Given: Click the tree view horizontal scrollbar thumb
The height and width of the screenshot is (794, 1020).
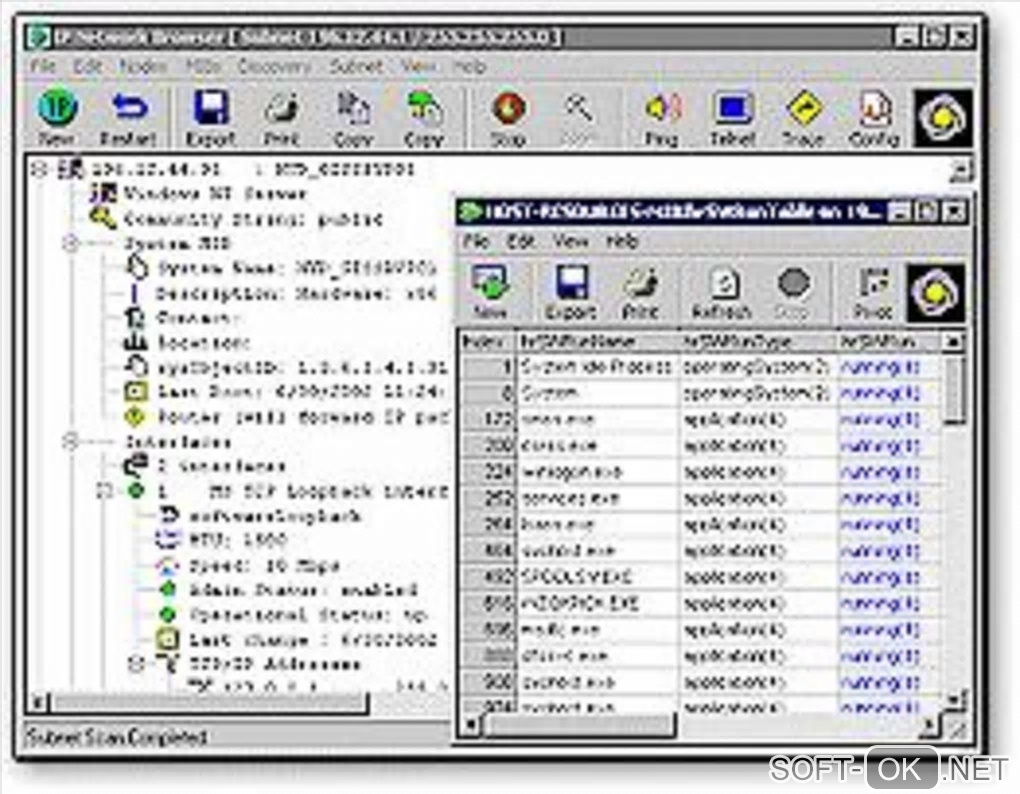Looking at the screenshot, I should [x=210, y=702].
